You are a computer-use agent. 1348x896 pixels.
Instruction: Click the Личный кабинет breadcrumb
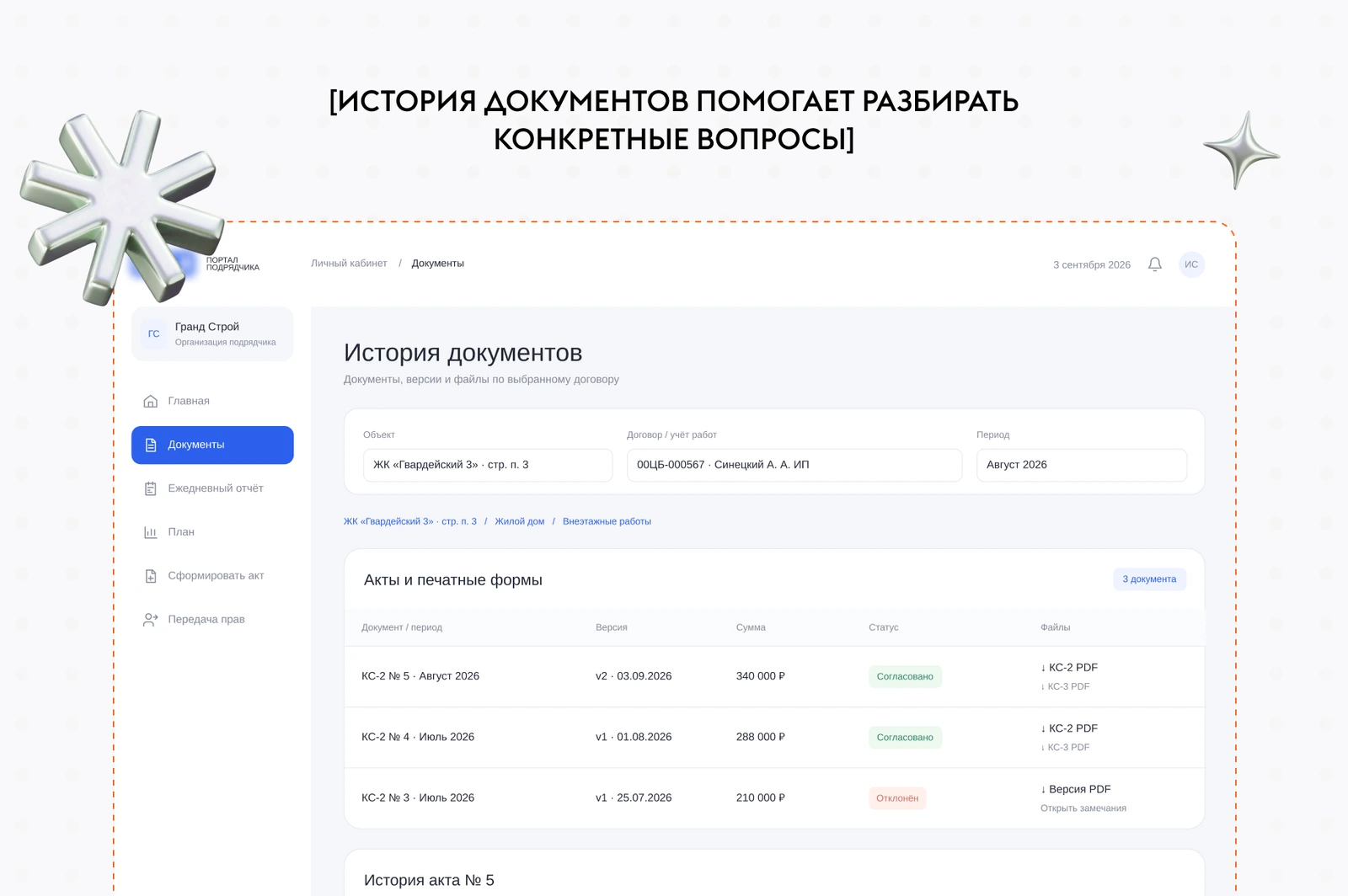coord(349,264)
